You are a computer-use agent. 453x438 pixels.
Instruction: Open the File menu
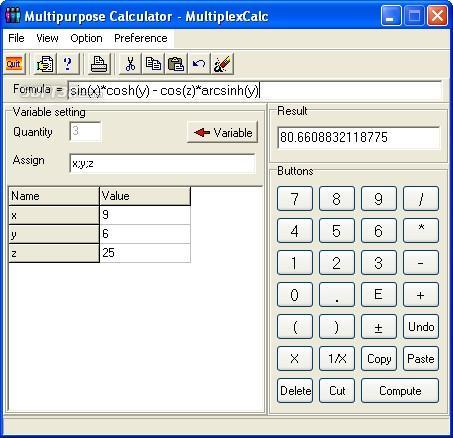point(16,38)
